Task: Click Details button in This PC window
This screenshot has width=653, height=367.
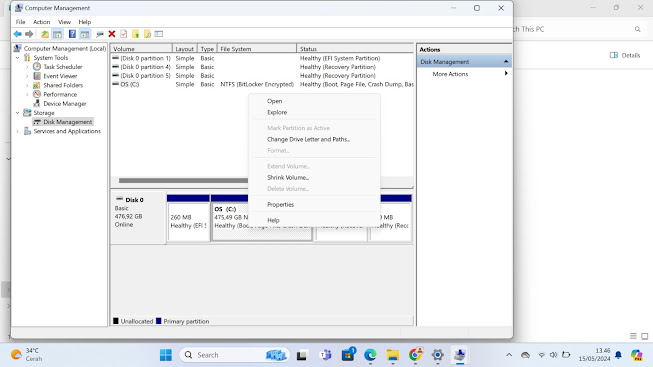Action: point(625,55)
